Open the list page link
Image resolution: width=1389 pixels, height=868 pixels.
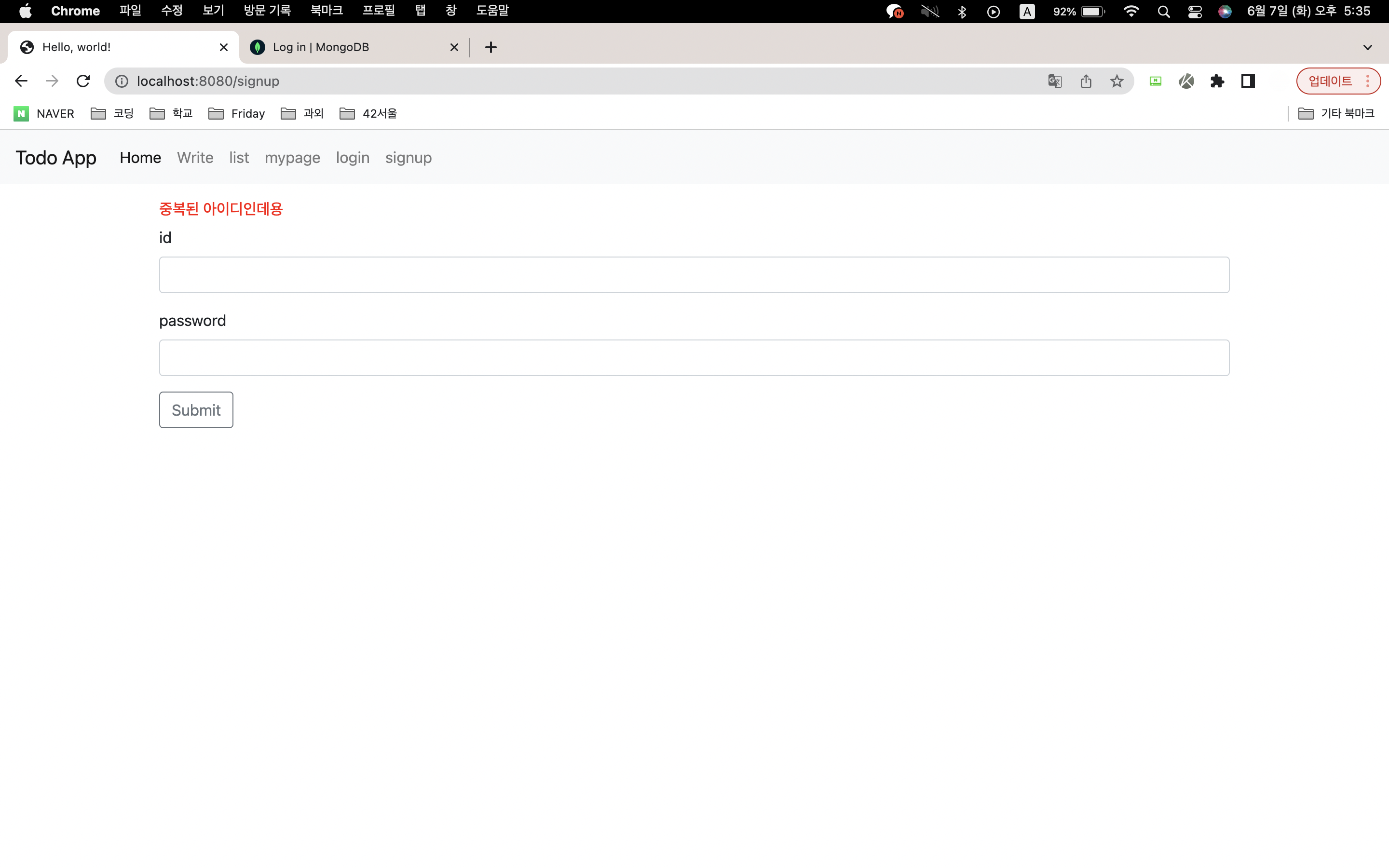(239, 158)
